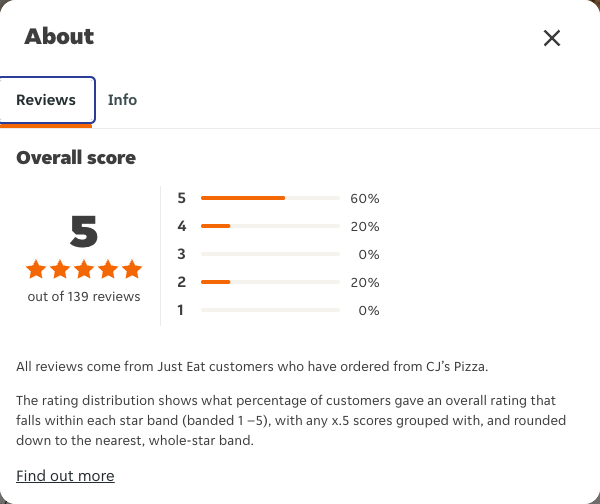600x504 pixels.
Task: Open the Find out more link
Action: pyautogui.click(x=65, y=476)
